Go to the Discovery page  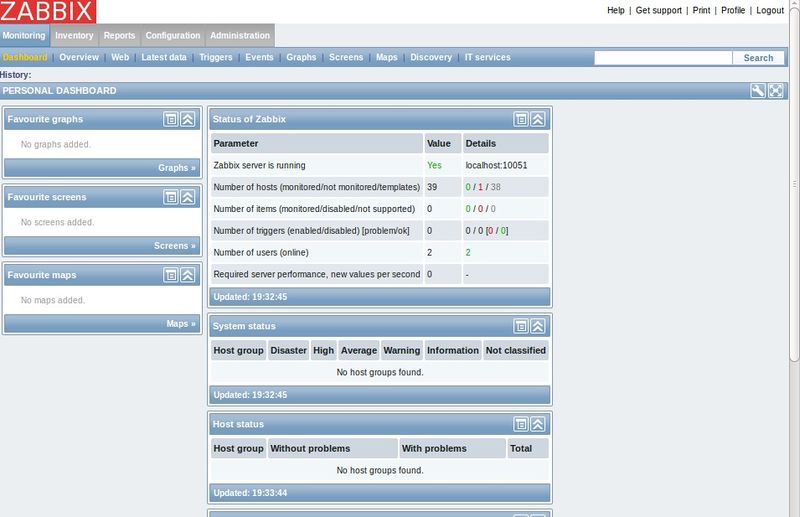pos(431,57)
